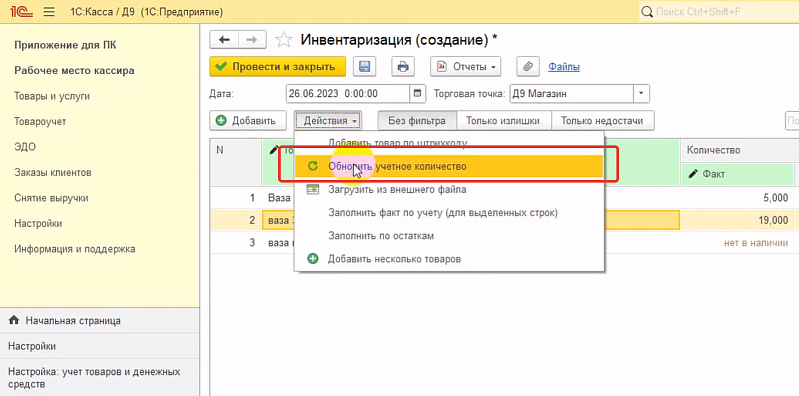799x396 pixels.
Task: Switch to Только излишки filter
Action: [504, 121]
